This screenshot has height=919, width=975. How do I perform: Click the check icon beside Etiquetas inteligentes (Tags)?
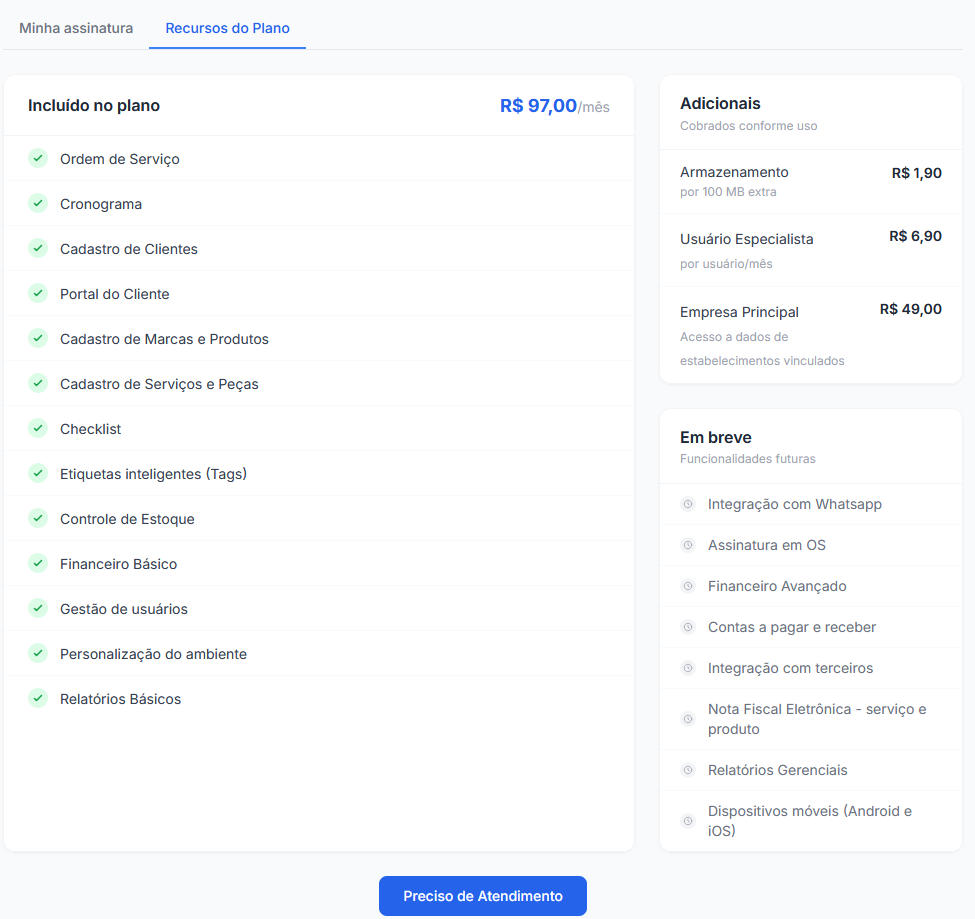coord(38,473)
